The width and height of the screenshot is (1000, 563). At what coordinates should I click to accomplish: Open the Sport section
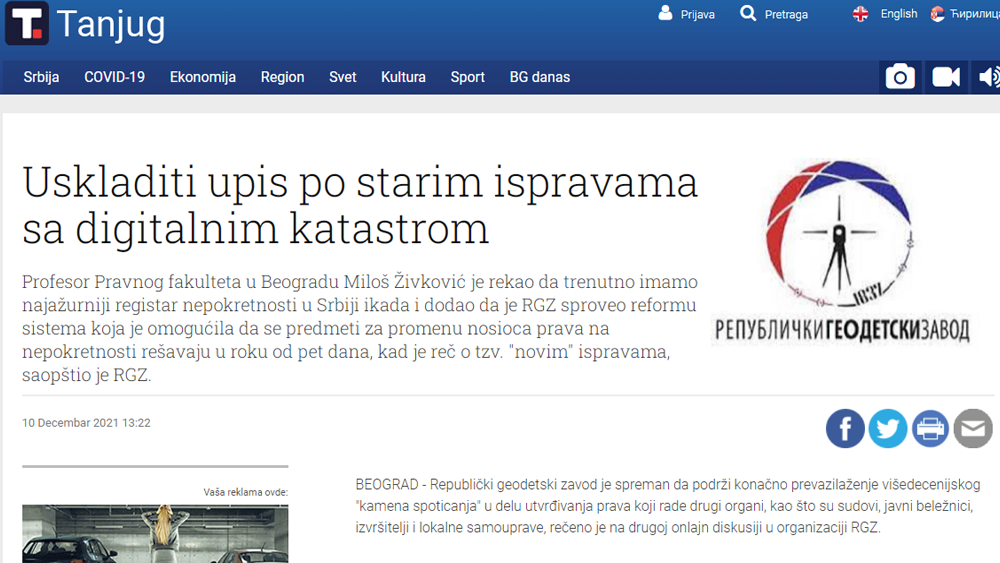[x=467, y=77]
